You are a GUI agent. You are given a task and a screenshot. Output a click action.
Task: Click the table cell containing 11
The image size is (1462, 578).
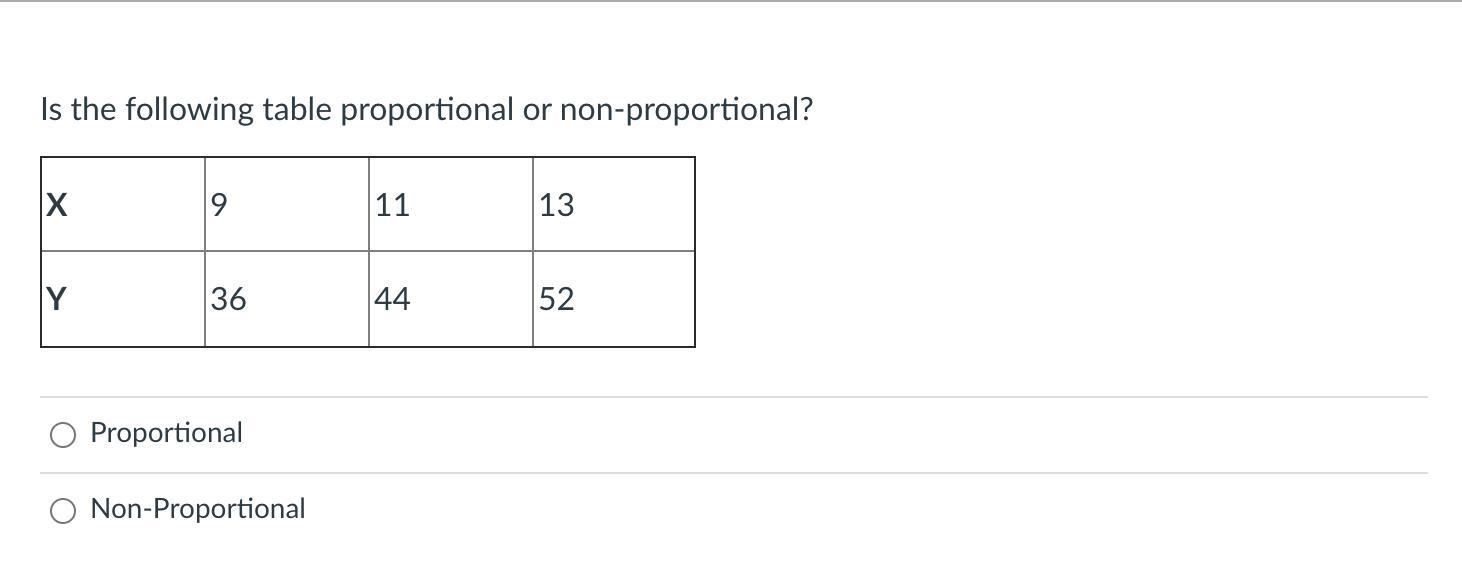pos(451,204)
